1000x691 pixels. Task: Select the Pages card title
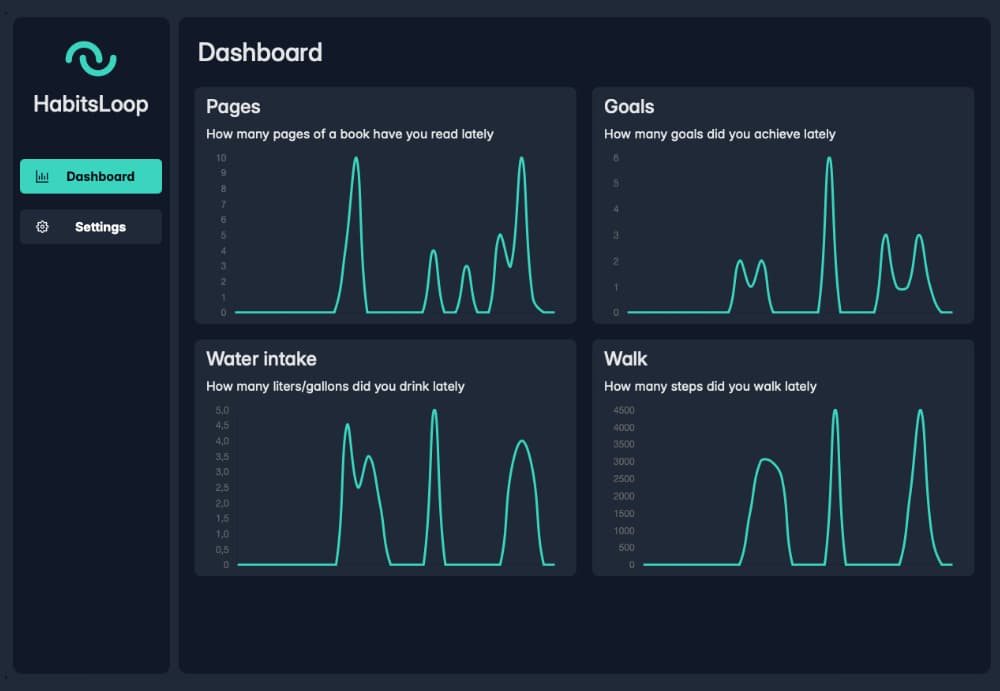[233, 107]
